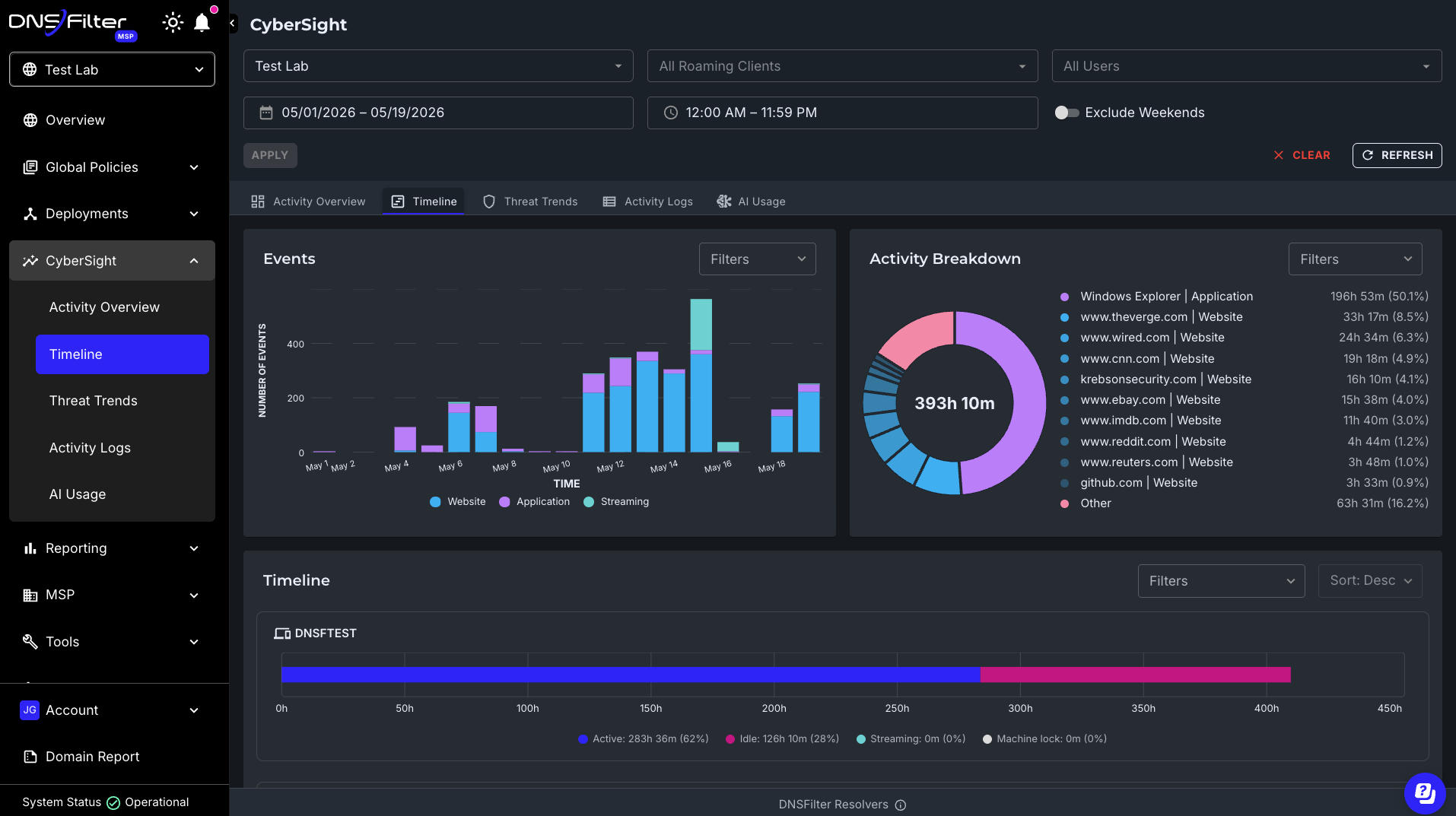Toggle Streaming 0m legend entry in Timeline
This screenshot has width=1456, height=816.
(x=911, y=739)
